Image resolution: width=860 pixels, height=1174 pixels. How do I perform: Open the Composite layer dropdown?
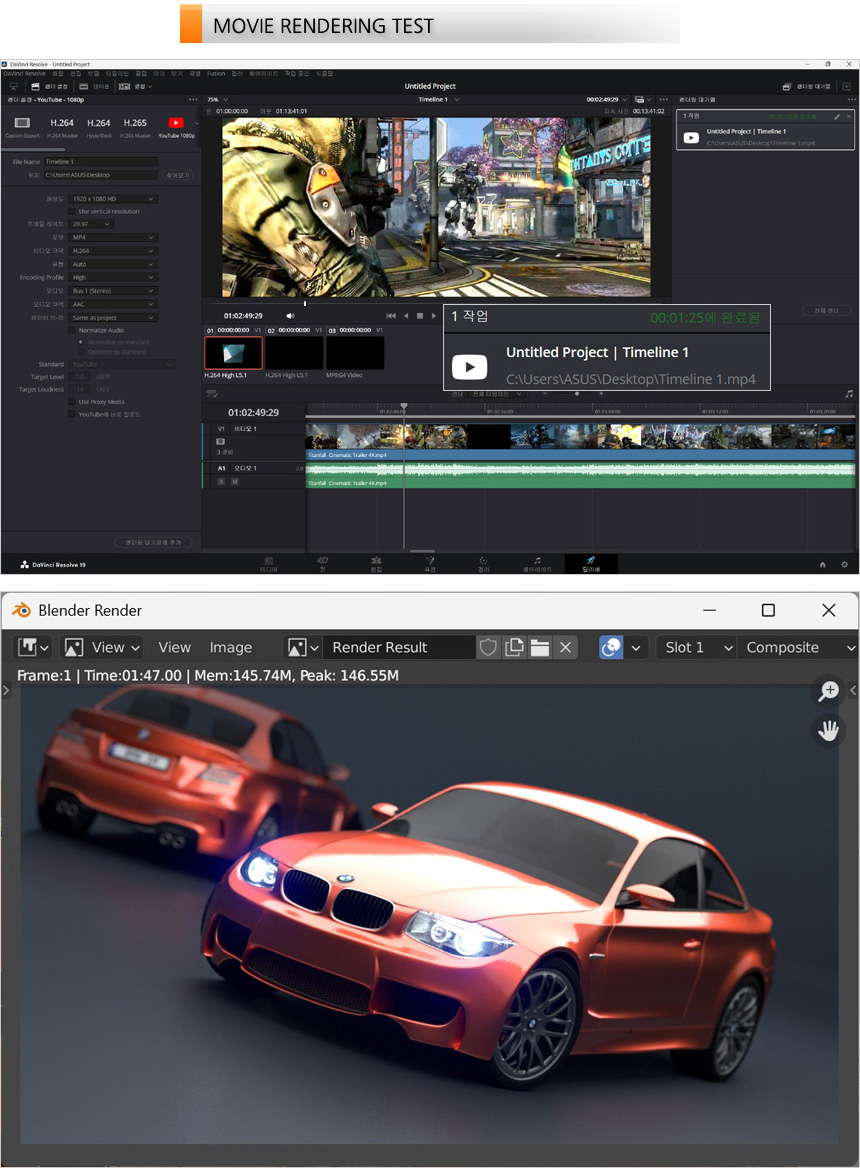click(797, 648)
